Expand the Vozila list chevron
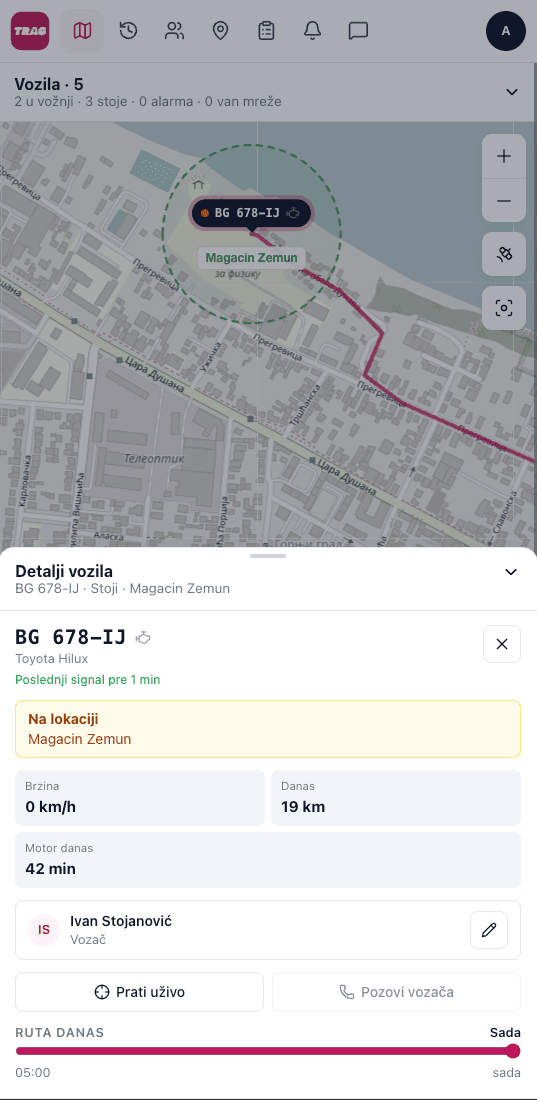 tap(512, 92)
